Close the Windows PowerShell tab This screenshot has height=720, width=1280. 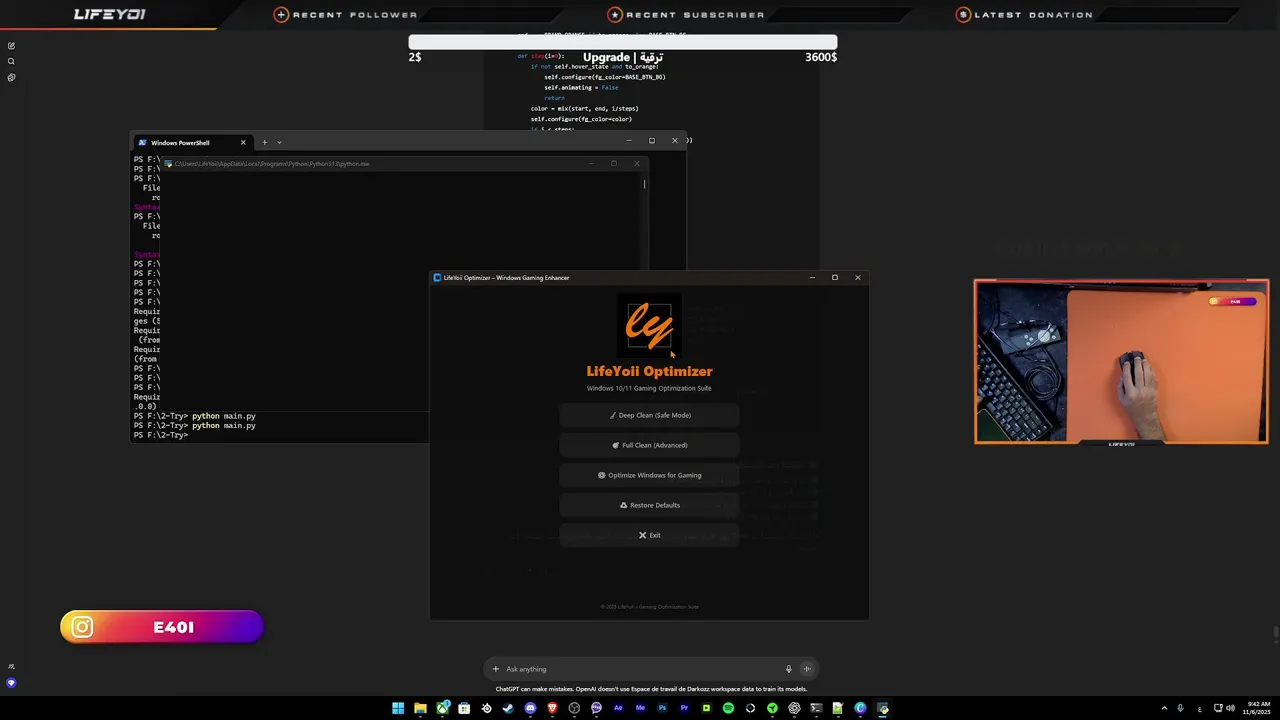click(x=243, y=142)
